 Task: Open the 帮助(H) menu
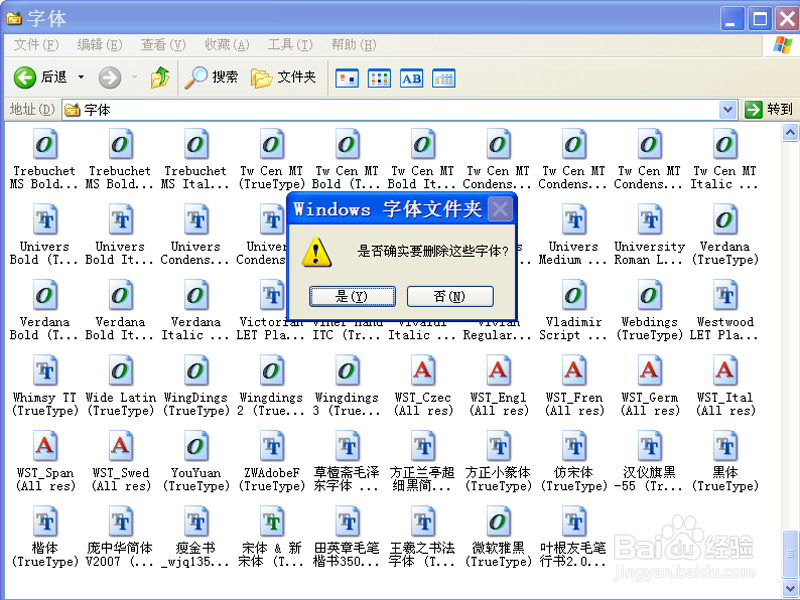point(354,45)
